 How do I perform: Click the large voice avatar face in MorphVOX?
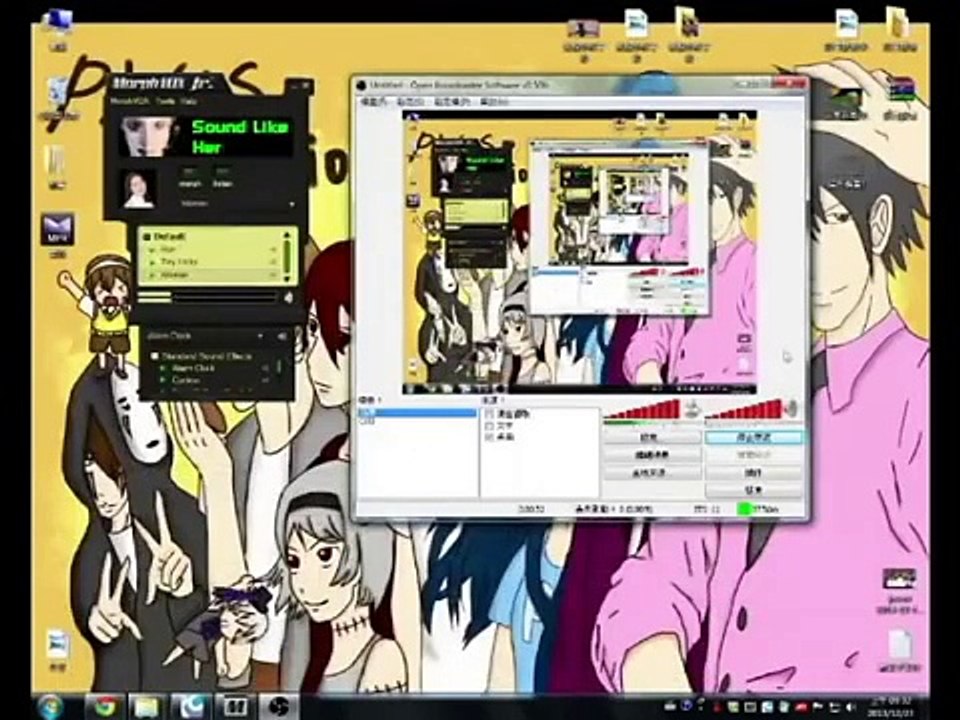[147, 136]
